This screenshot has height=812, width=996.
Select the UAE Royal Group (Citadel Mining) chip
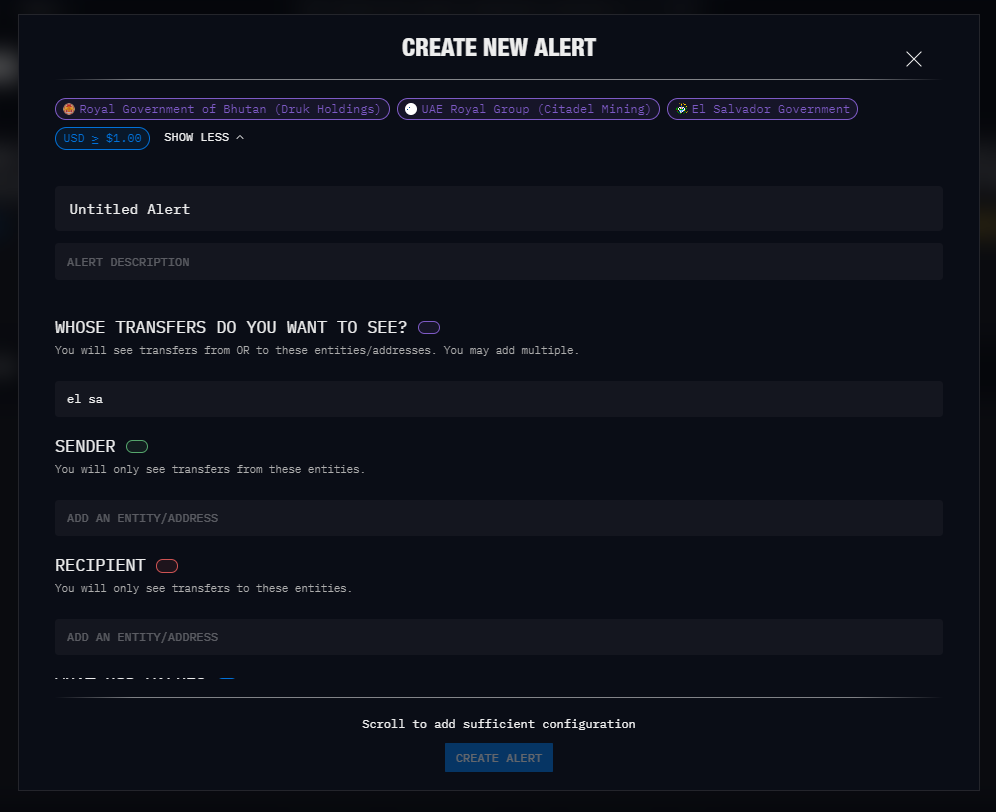[527, 109]
